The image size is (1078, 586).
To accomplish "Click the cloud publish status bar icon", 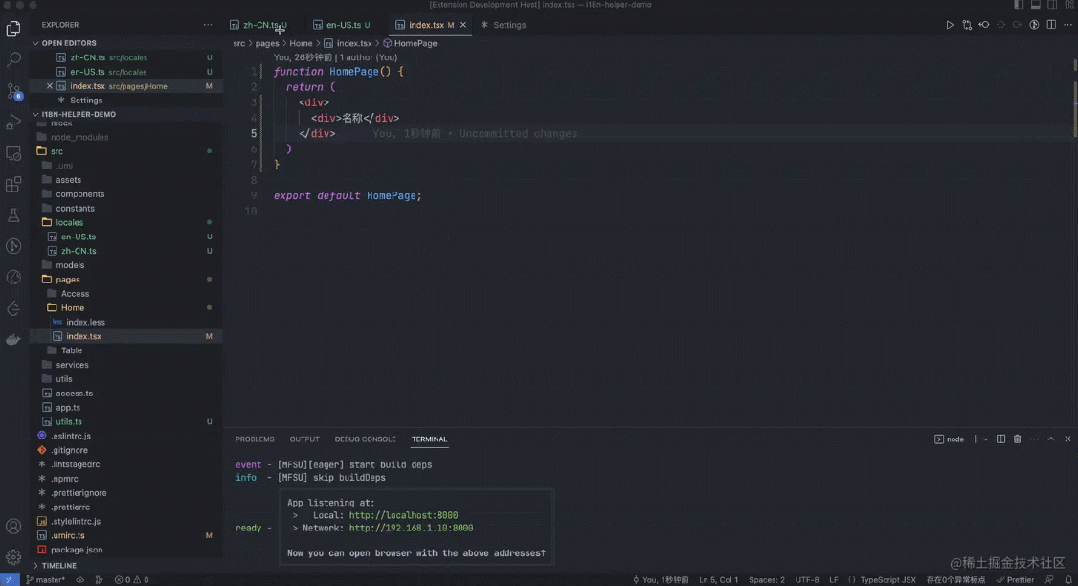I will point(80,580).
